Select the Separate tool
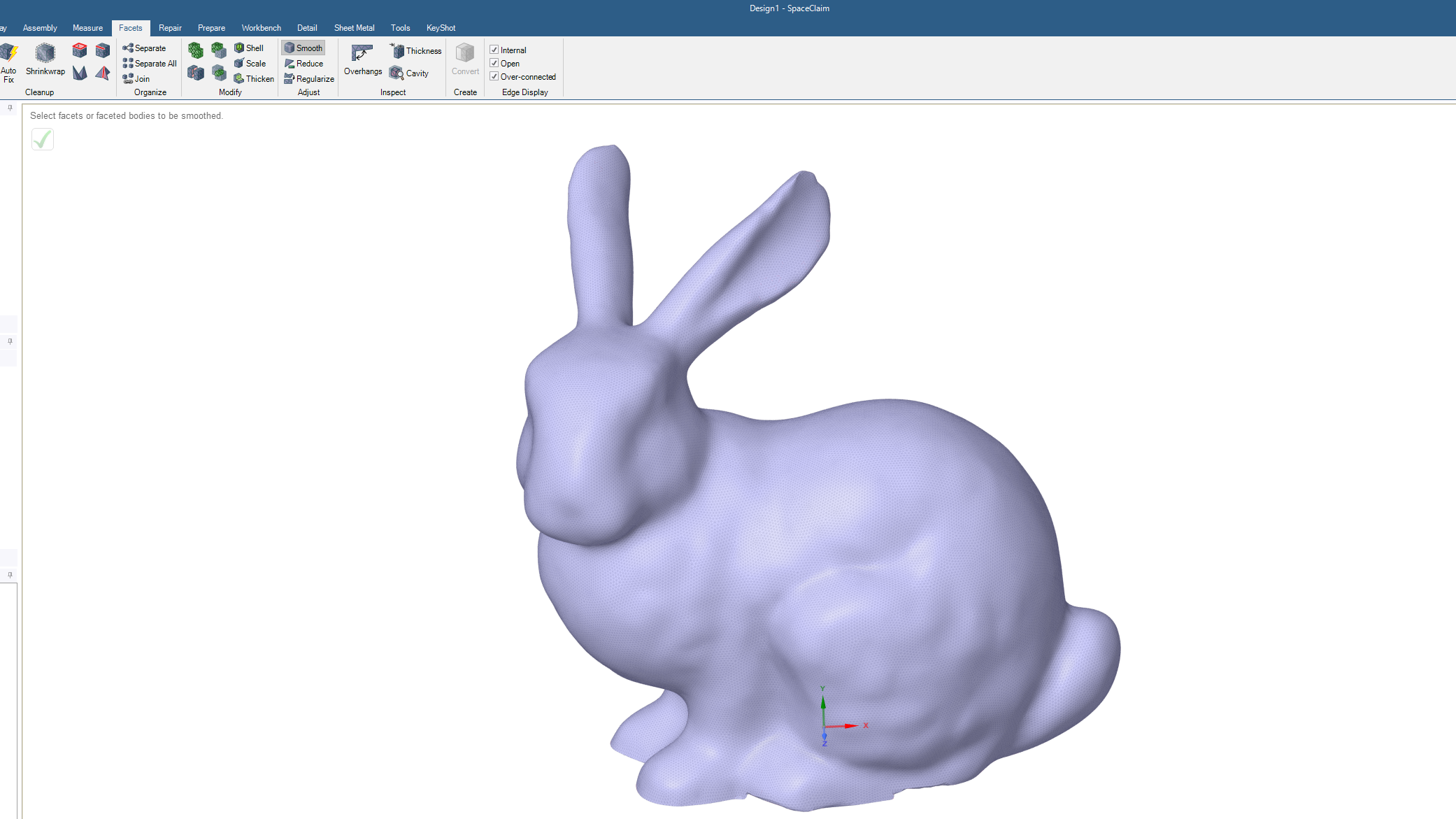Viewport: 1456px width, 819px height. pos(145,48)
